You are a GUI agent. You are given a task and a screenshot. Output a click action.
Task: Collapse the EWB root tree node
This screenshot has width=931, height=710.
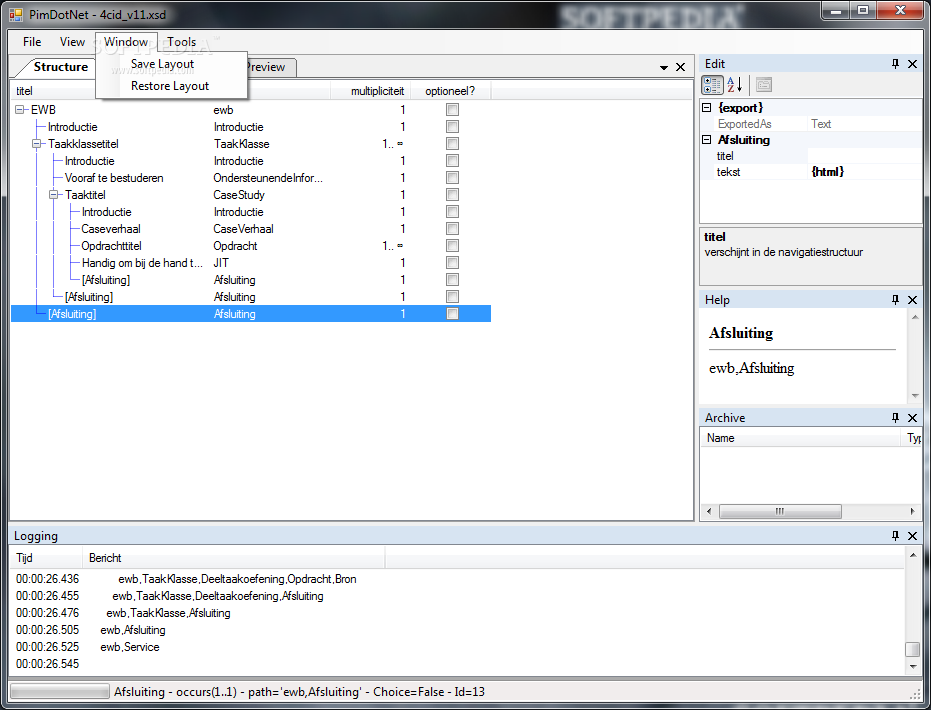click(20, 110)
